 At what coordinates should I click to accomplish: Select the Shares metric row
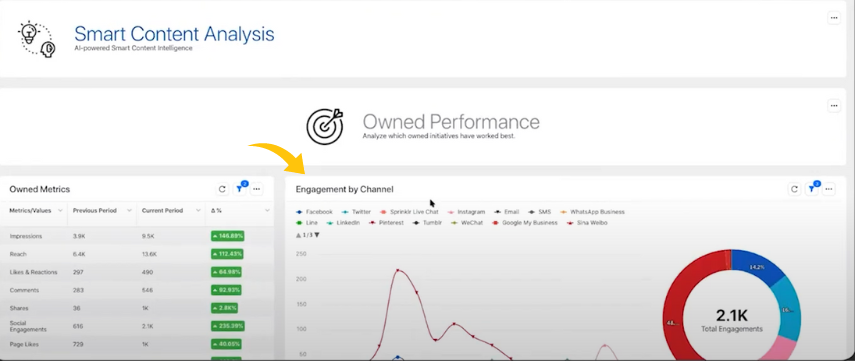pos(137,308)
